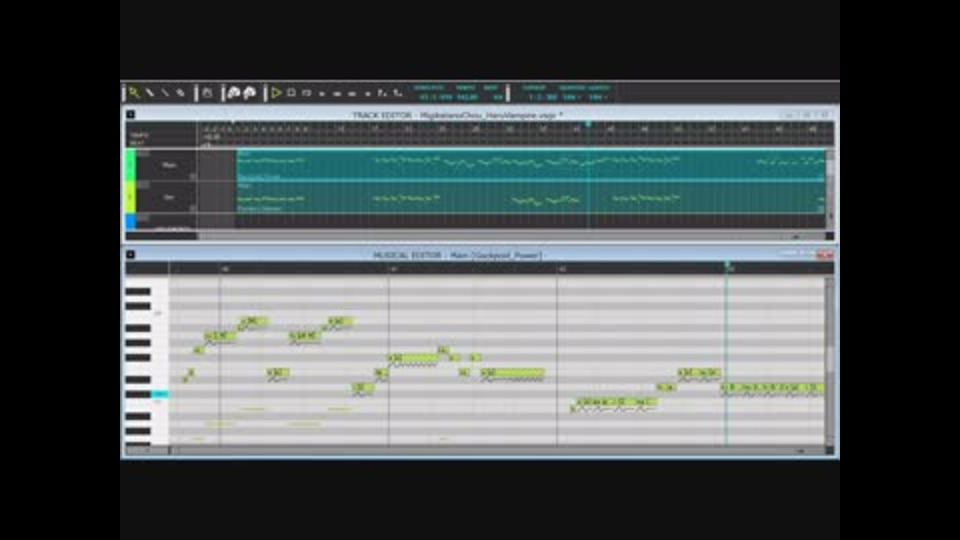Collapse the Musical Editor panel via corner icon
Screen dimensions: 960x540
pyautogui.click(x=130, y=255)
